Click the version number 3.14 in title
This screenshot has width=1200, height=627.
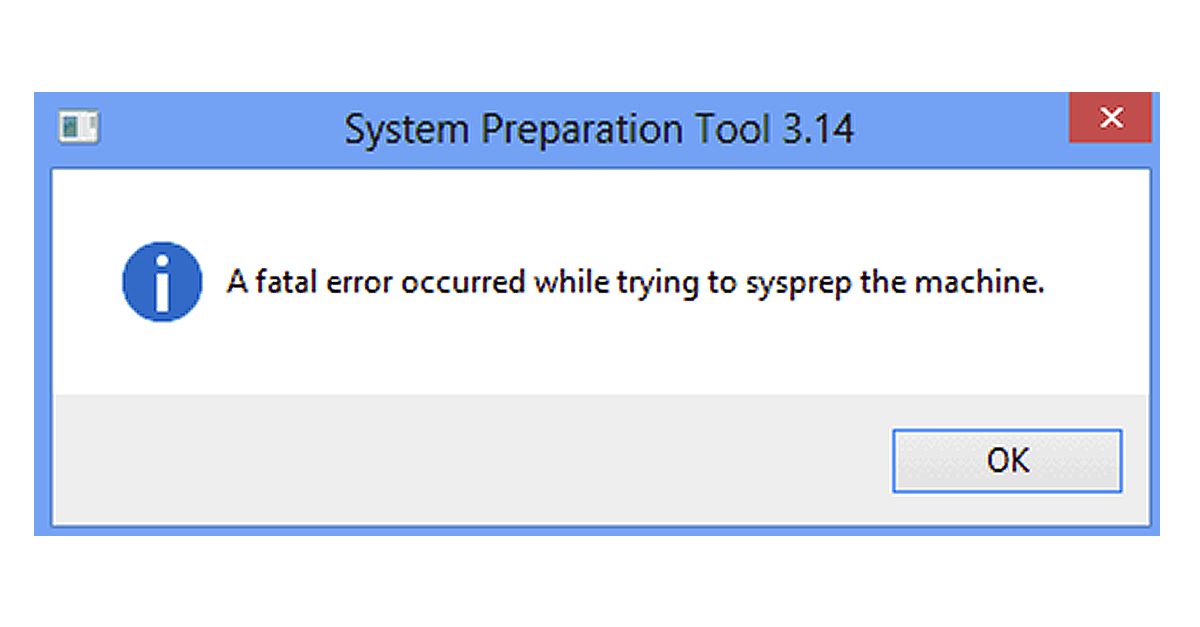[818, 130]
